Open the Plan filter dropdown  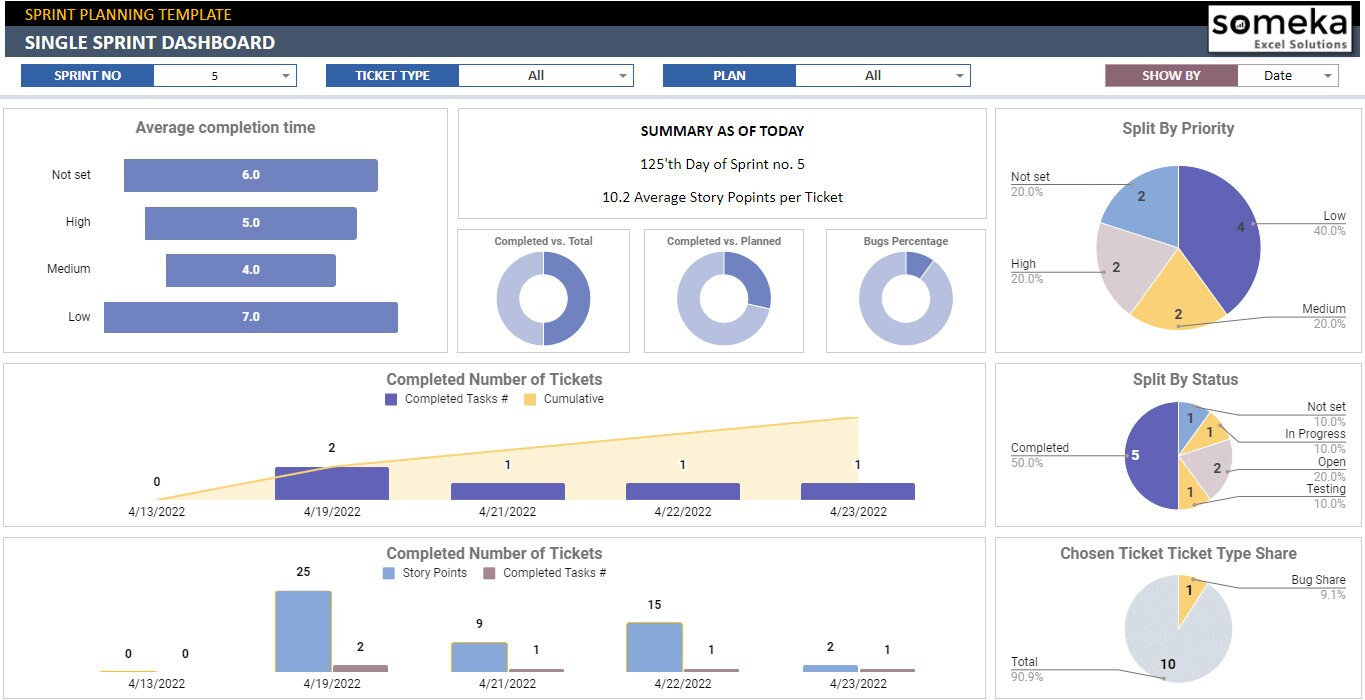[x=956, y=75]
